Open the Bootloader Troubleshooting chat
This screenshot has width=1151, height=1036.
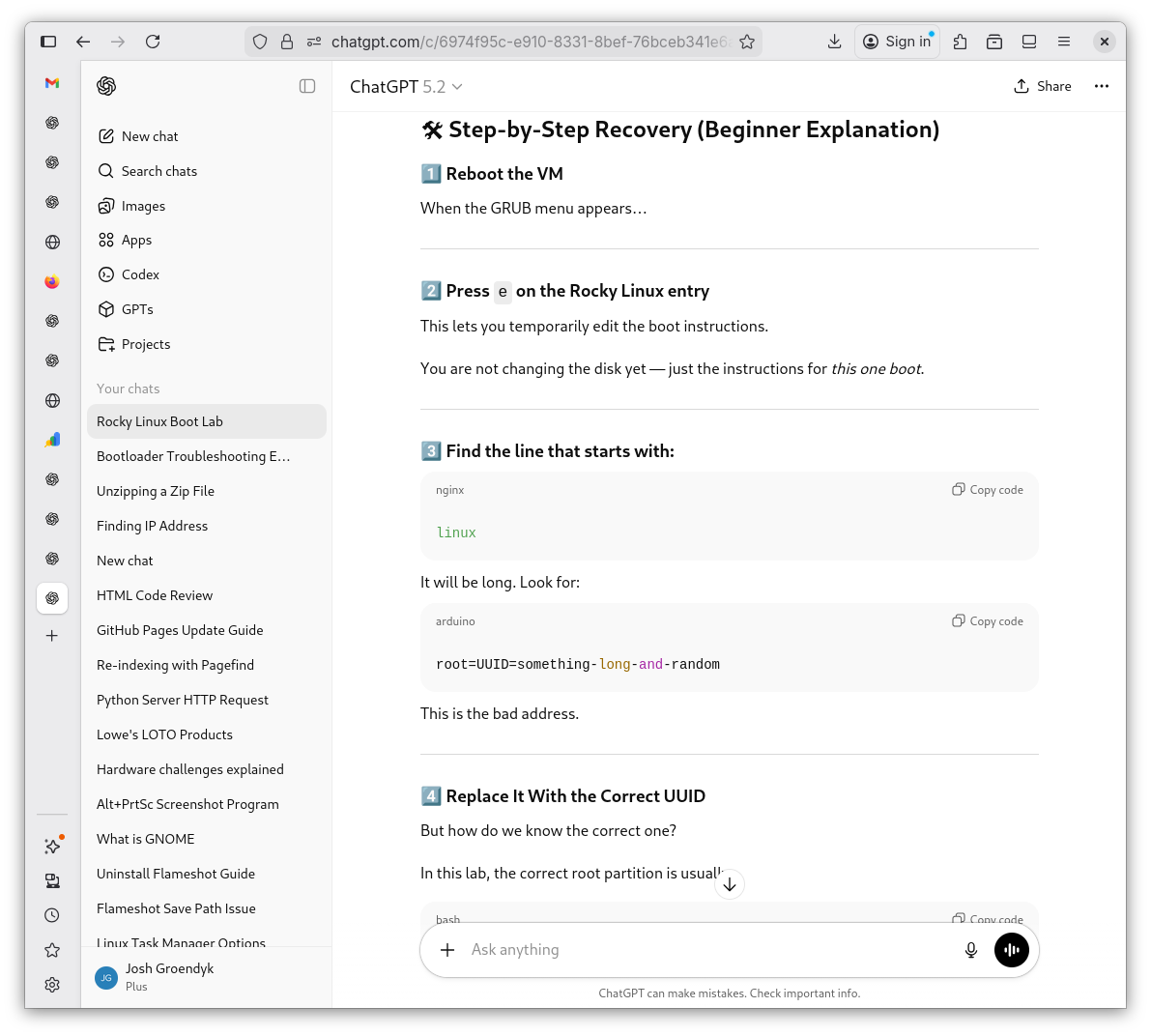(193, 456)
